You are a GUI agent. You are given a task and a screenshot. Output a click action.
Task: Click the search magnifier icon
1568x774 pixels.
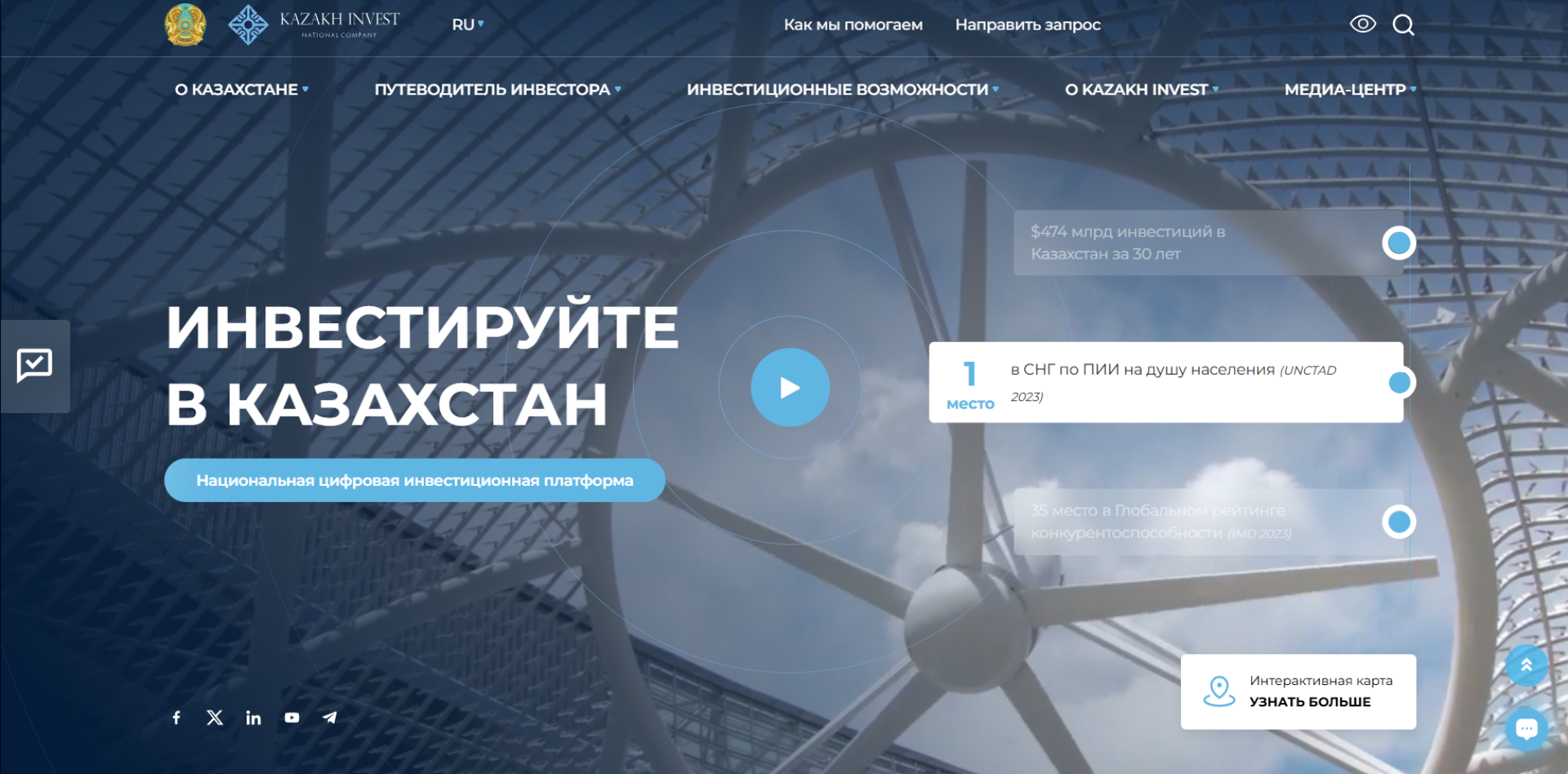point(1403,25)
